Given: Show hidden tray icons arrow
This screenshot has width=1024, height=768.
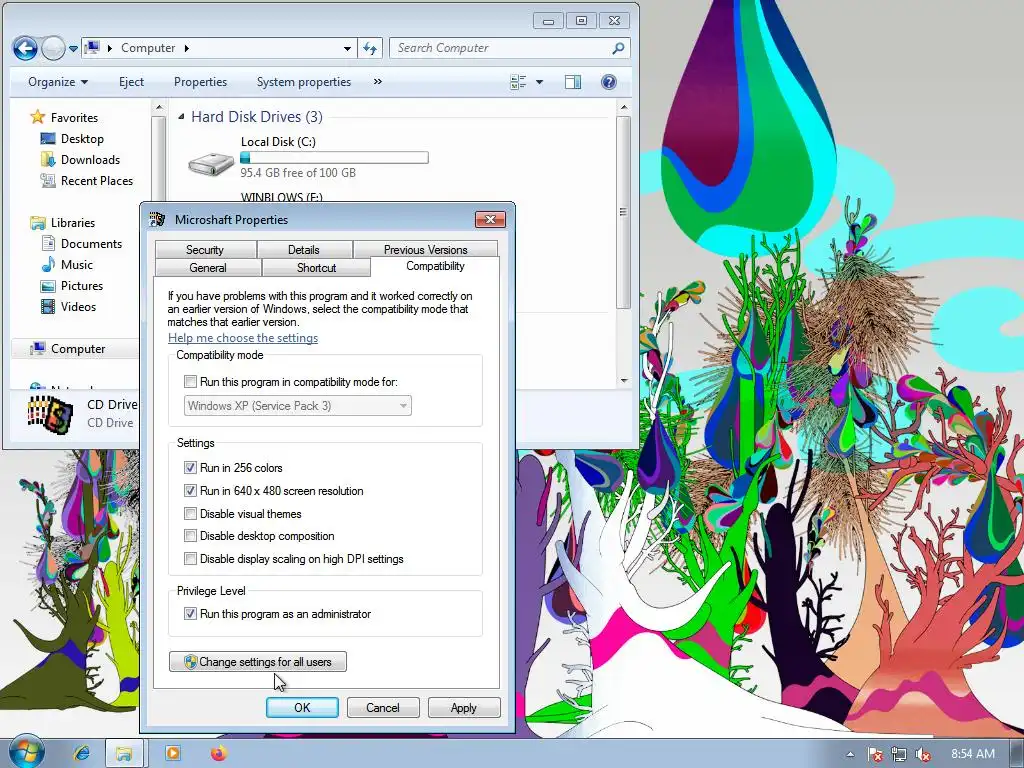Looking at the screenshot, I should point(850,754).
